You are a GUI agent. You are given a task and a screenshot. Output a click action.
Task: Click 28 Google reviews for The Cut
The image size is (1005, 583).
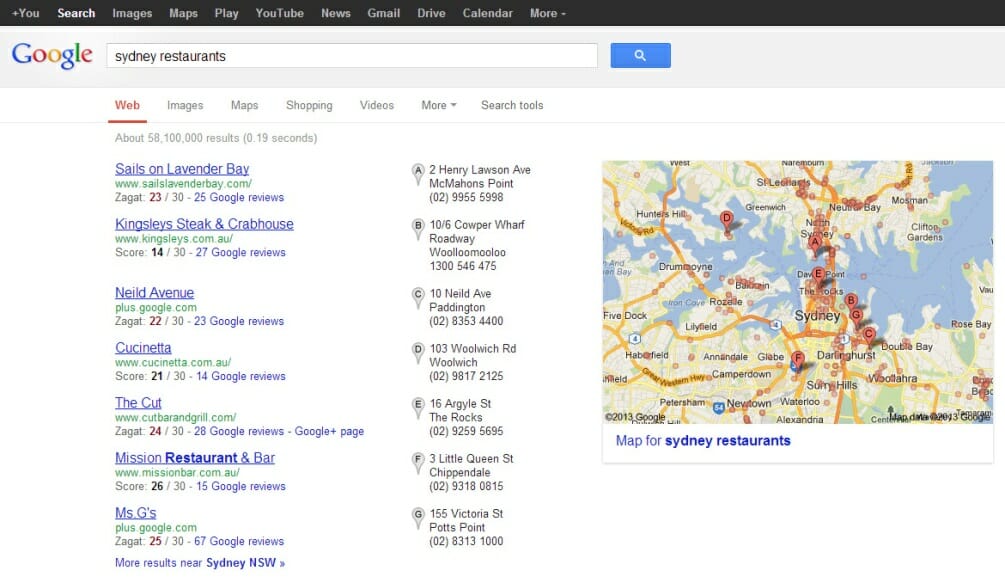pyautogui.click(x=238, y=431)
